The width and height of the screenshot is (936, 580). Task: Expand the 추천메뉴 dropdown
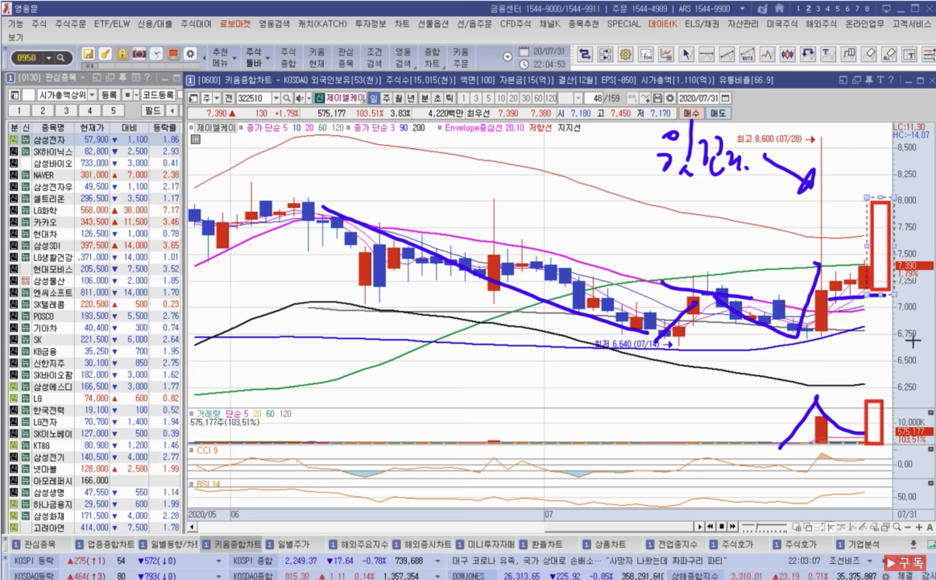234,58
